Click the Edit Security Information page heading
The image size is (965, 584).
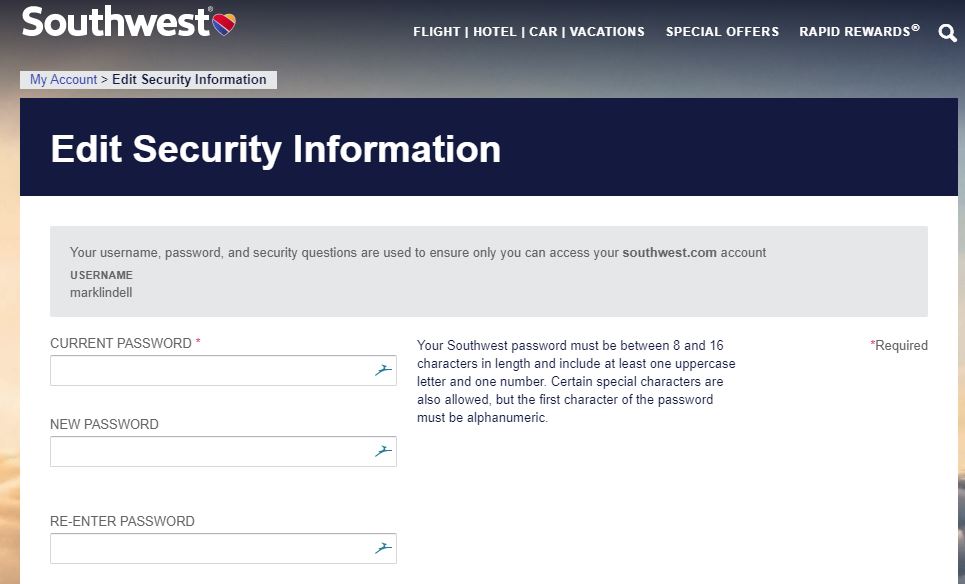coord(275,149)
